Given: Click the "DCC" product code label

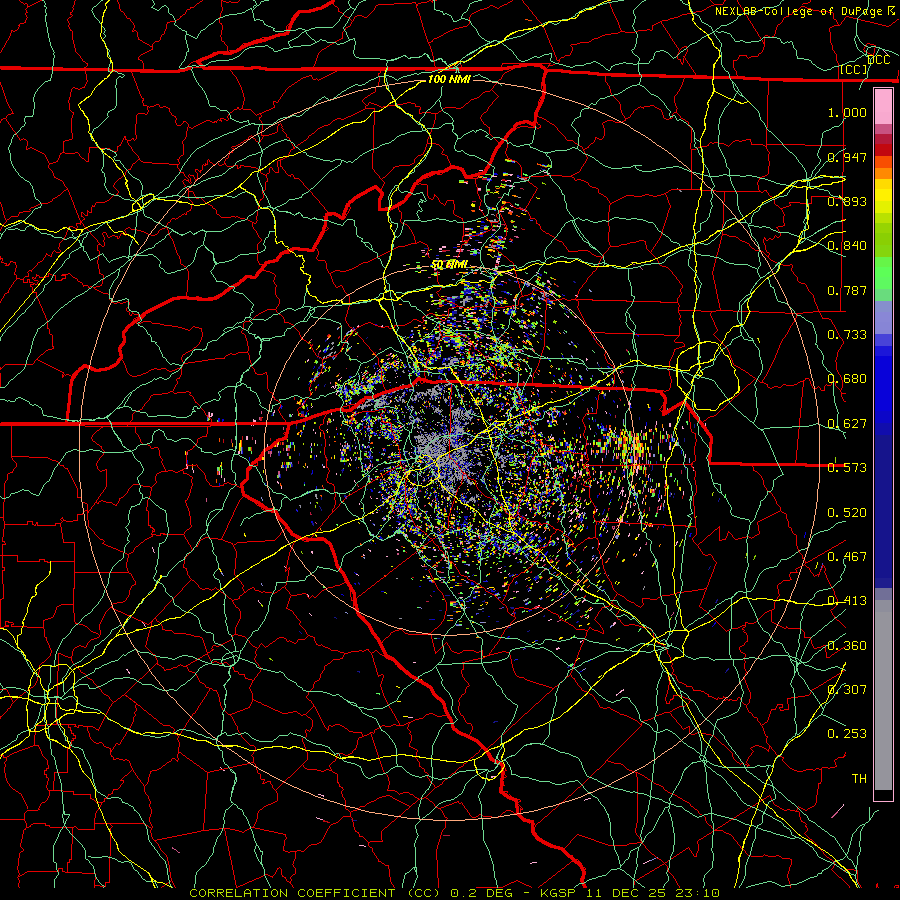Looking at the screenshot, I should pos(879,60).
